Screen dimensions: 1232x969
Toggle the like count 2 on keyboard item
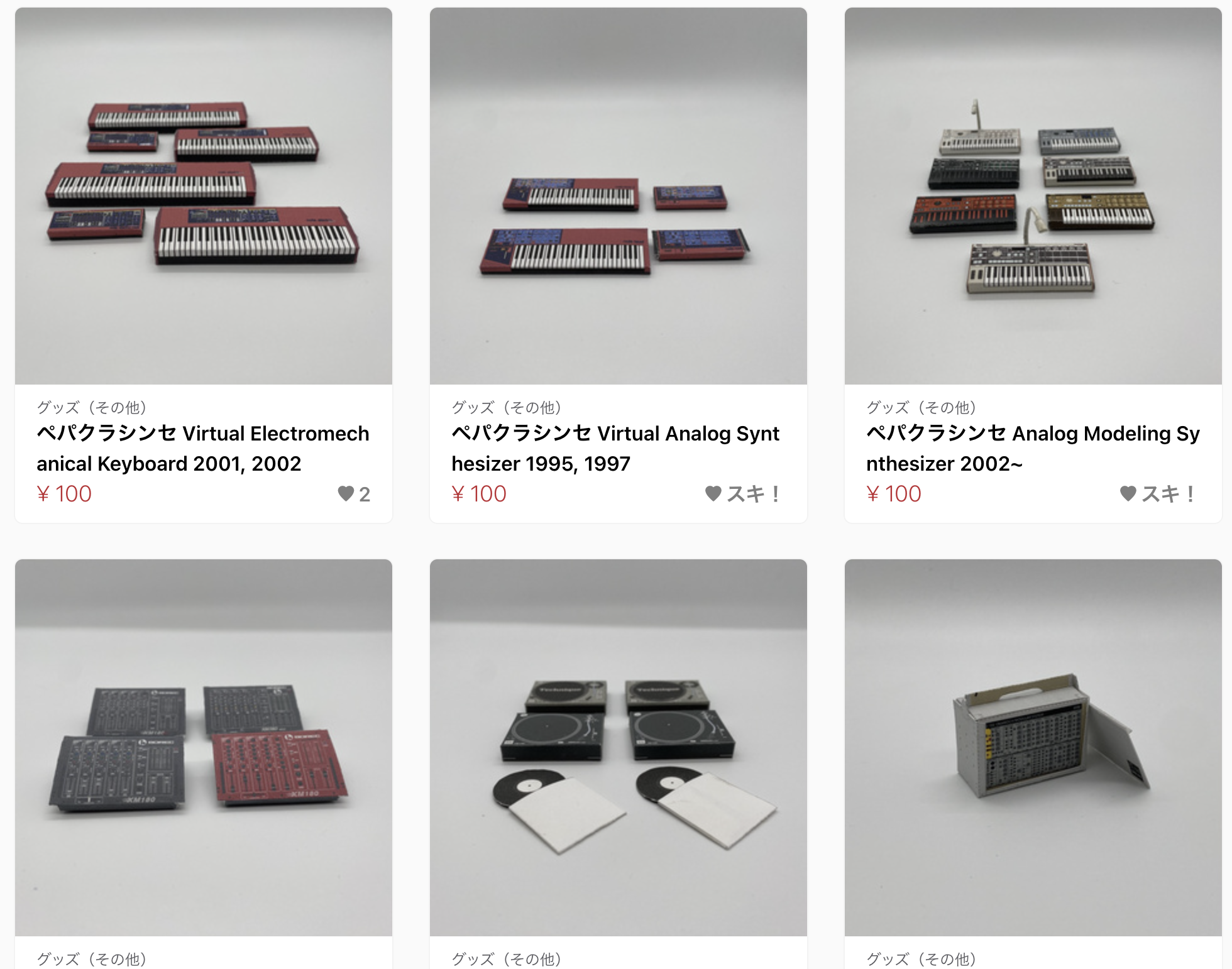point(355,493)
